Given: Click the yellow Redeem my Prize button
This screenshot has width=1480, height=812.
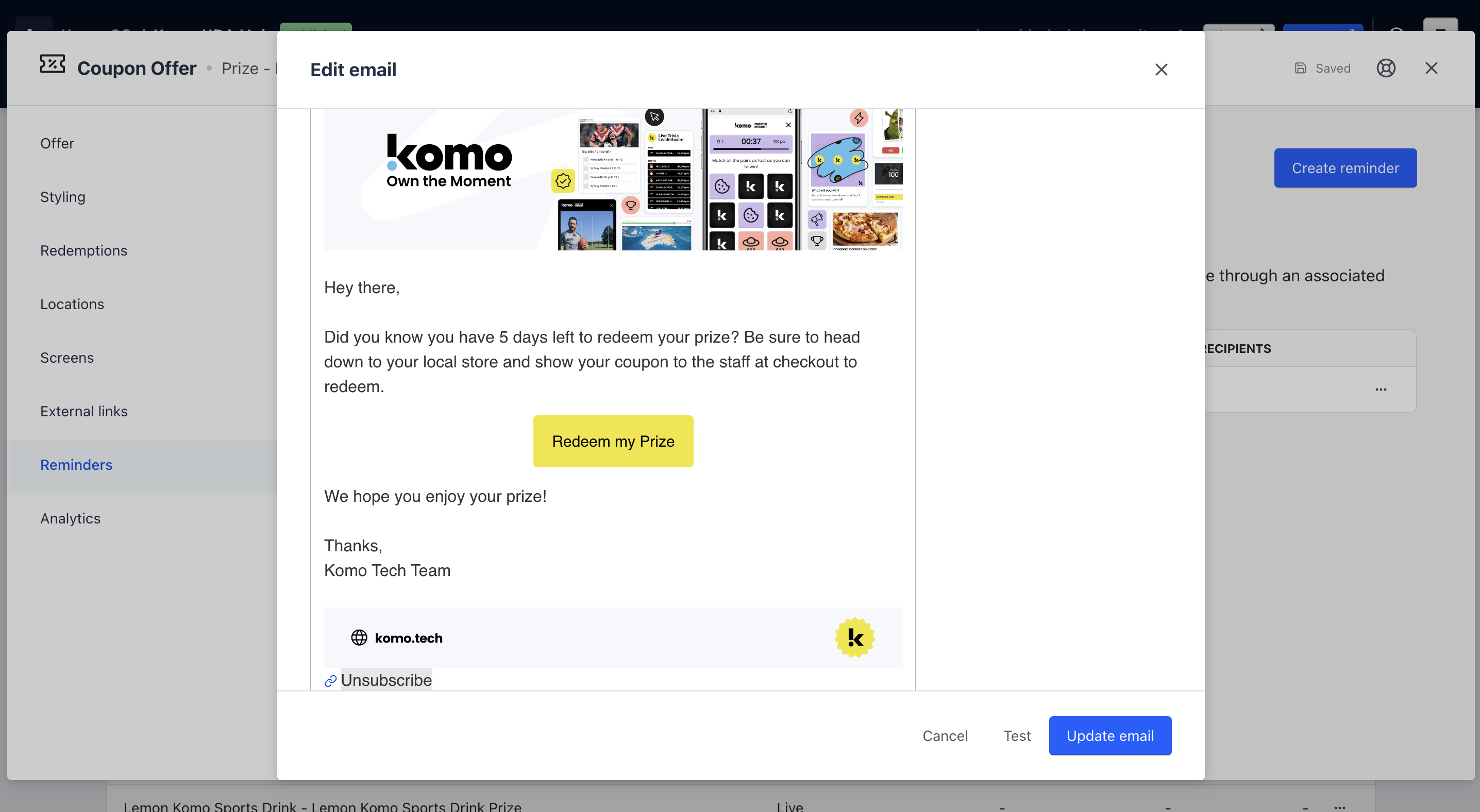Looking at the screenshot, I should point(613,441).
